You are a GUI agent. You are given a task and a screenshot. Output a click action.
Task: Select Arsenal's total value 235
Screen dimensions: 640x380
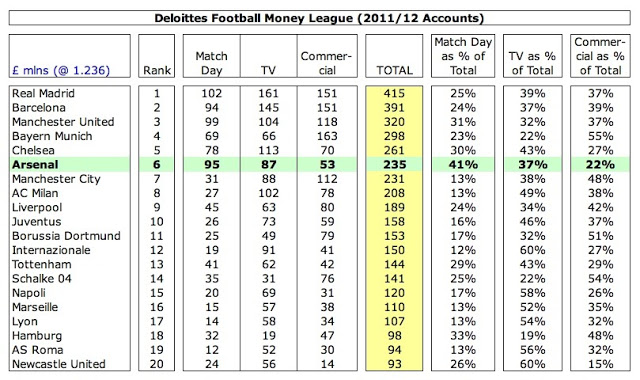[394, 164]
